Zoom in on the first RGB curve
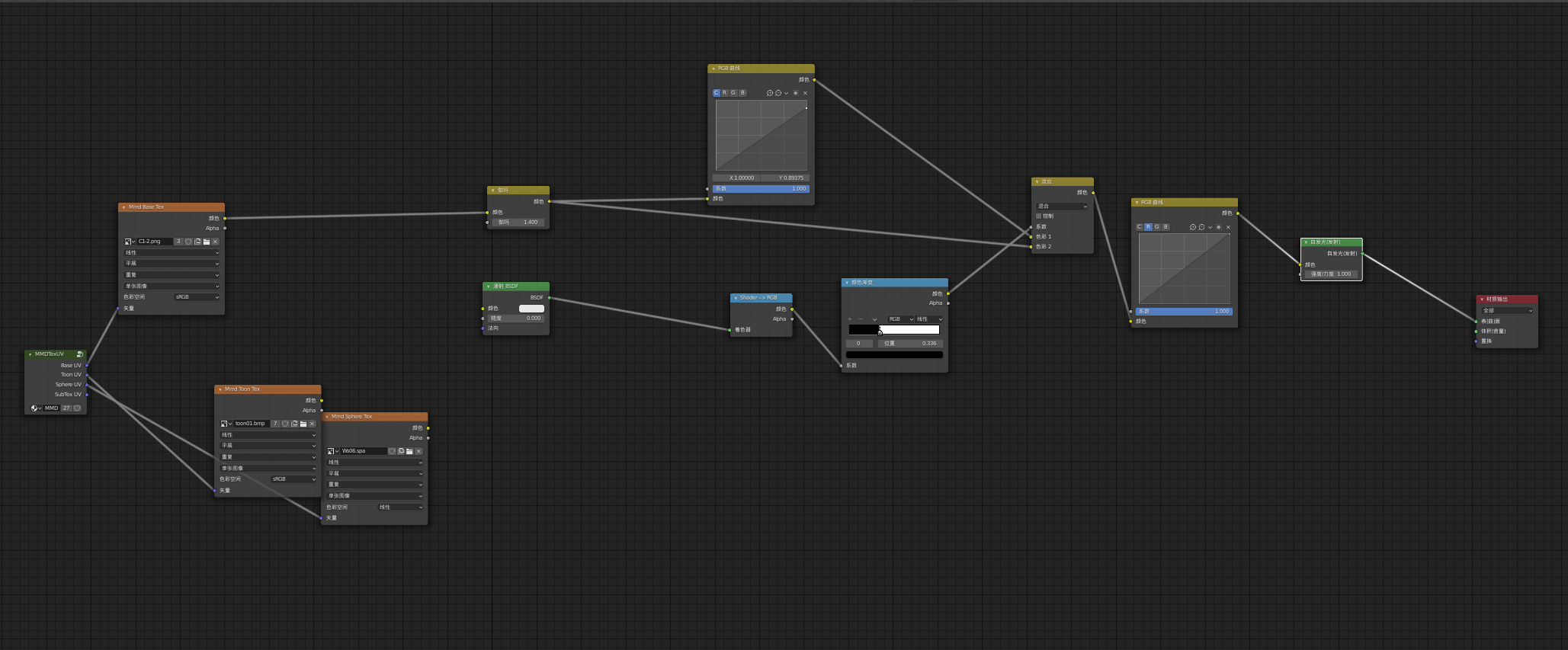1568x650 pixels. click(769, 93)
